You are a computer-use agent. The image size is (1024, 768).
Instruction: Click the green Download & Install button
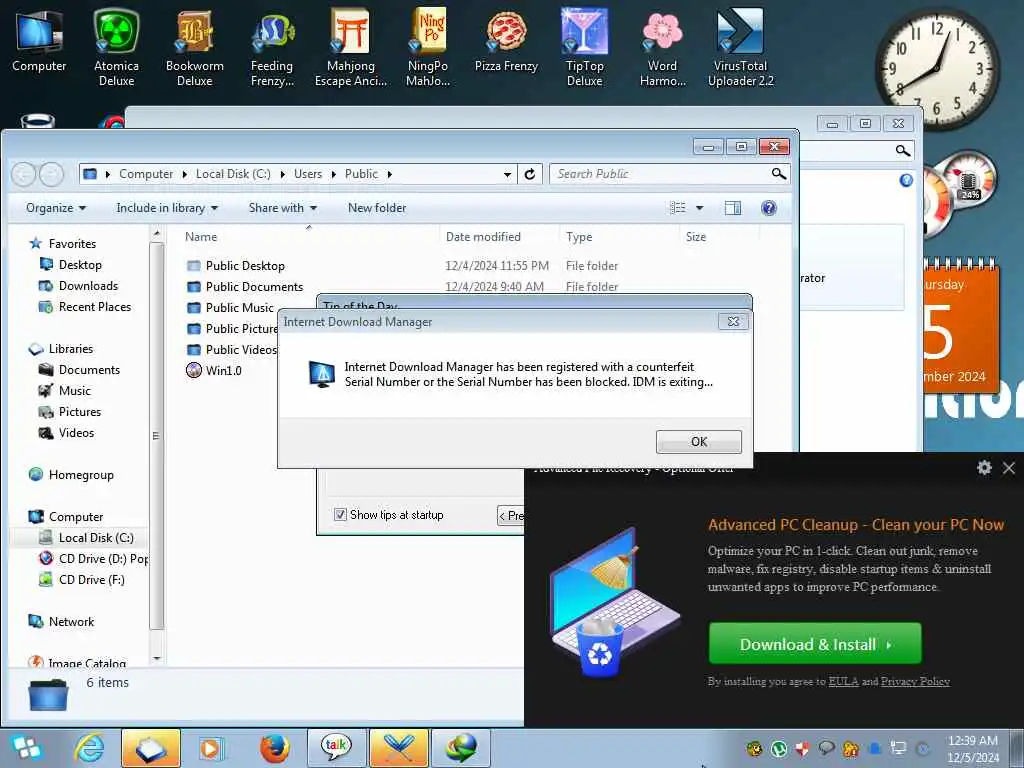coord(815,644)
